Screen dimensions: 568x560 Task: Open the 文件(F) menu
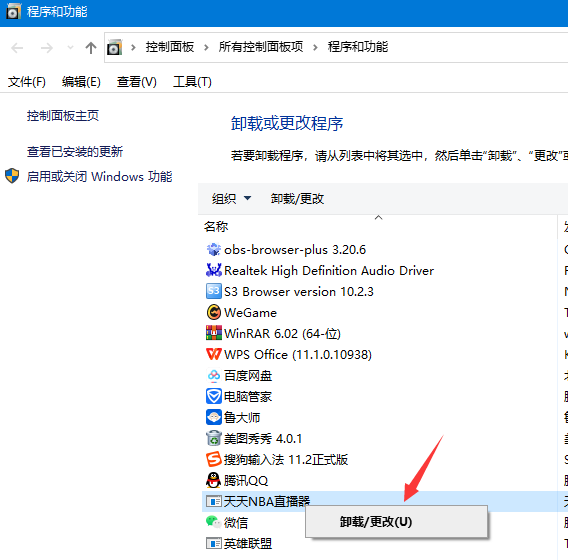(27, 82)
